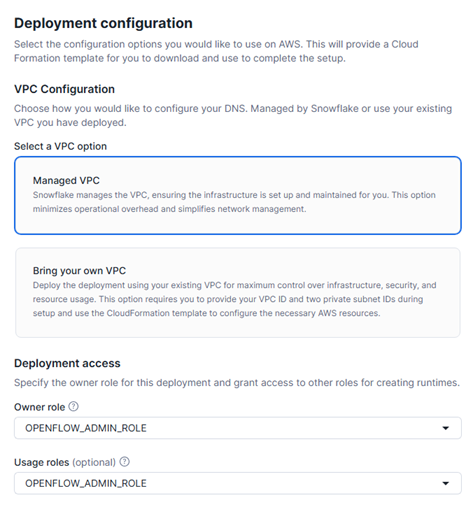Click the Bring your own VPC title
The width and height of the screenshot is (473, 507).
click(79, 271)
